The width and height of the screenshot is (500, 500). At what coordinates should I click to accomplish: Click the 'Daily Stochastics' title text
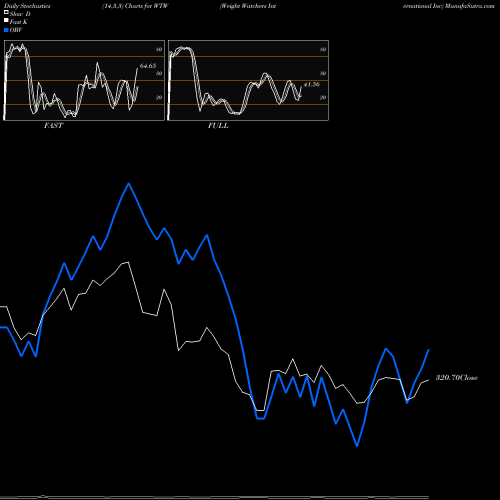pyautogui.click(x=27, y=6)
